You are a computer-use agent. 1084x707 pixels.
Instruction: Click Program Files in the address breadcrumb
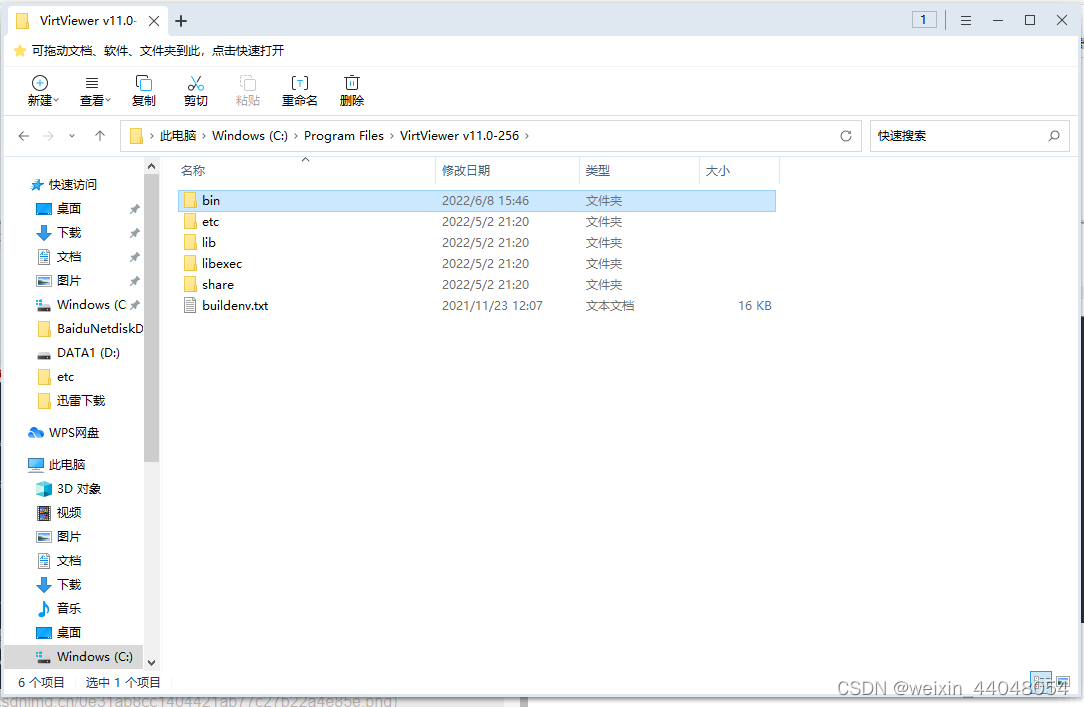[x=344, y=135]
